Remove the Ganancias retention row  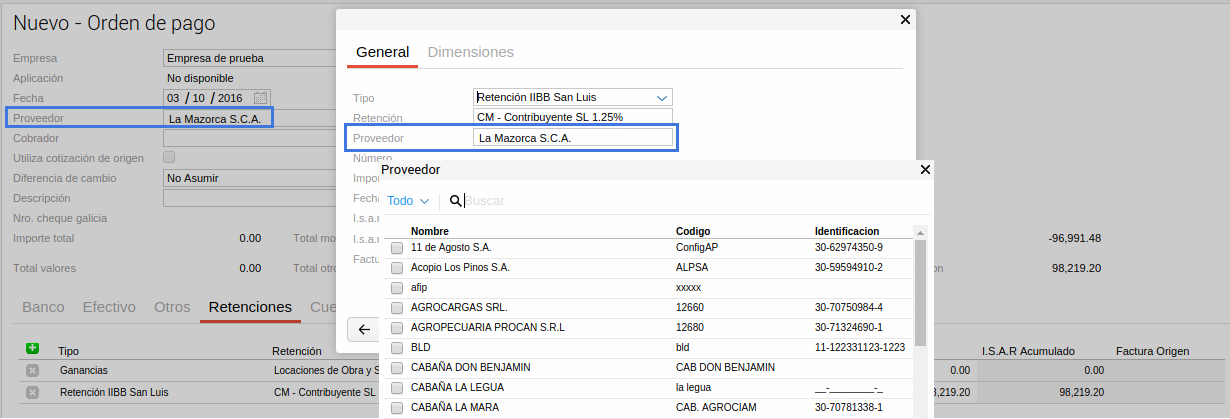[32, 370]
